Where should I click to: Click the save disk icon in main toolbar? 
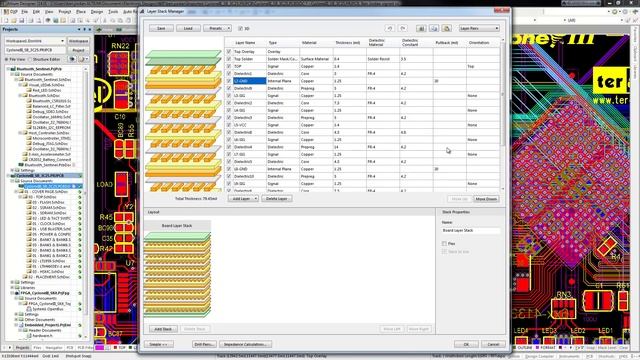(x=21, y=20)
